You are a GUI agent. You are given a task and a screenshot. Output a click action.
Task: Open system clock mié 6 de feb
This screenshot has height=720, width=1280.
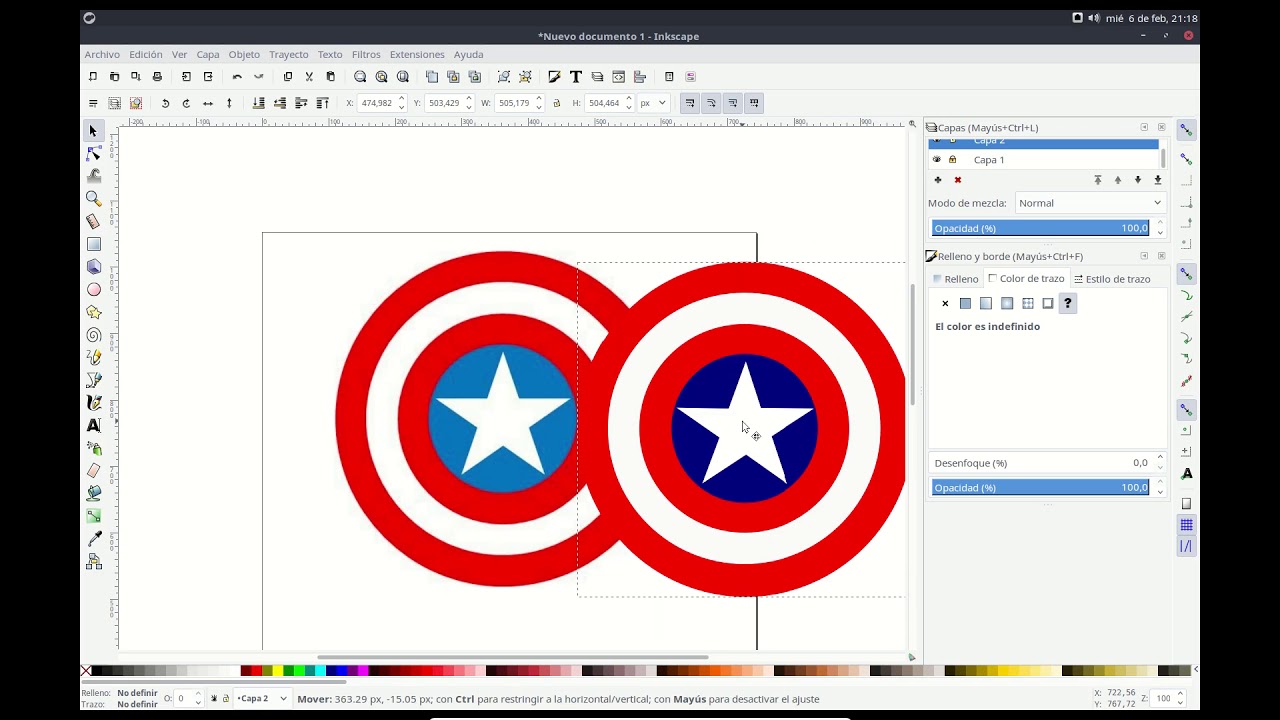tap(1150, 18)
